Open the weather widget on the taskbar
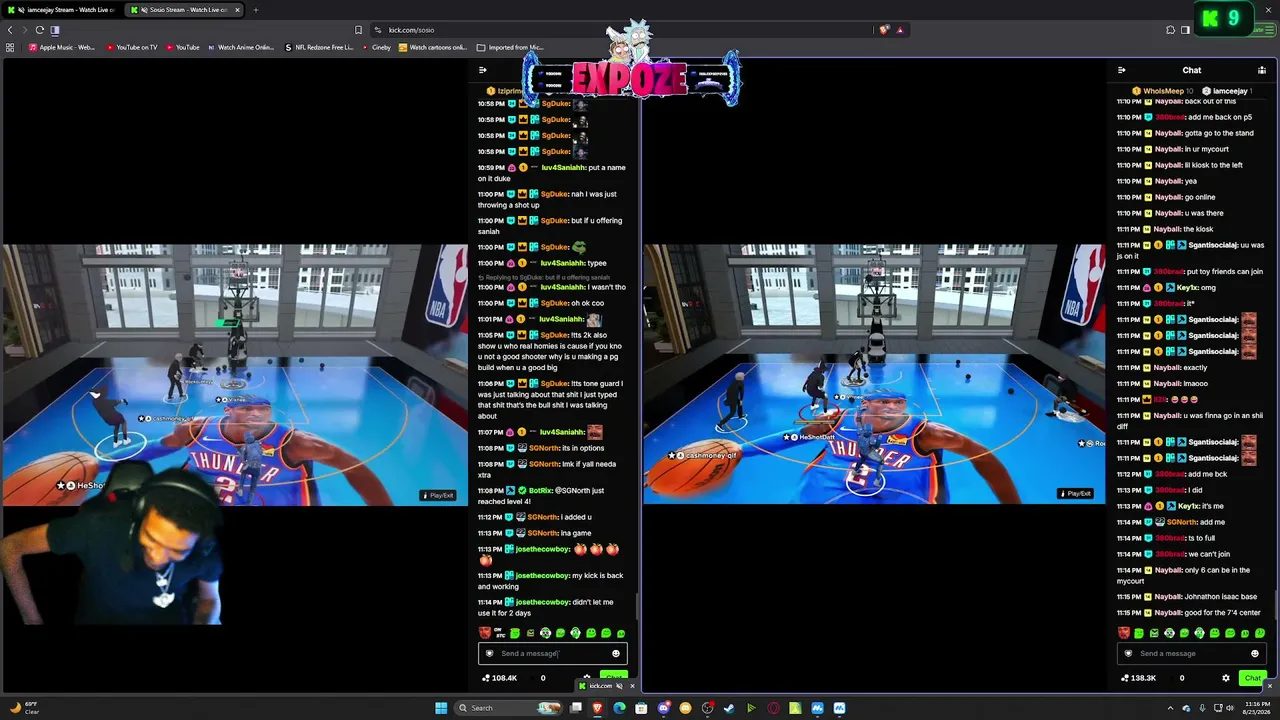Screen dimensions: 1280x720 point(24,708)
